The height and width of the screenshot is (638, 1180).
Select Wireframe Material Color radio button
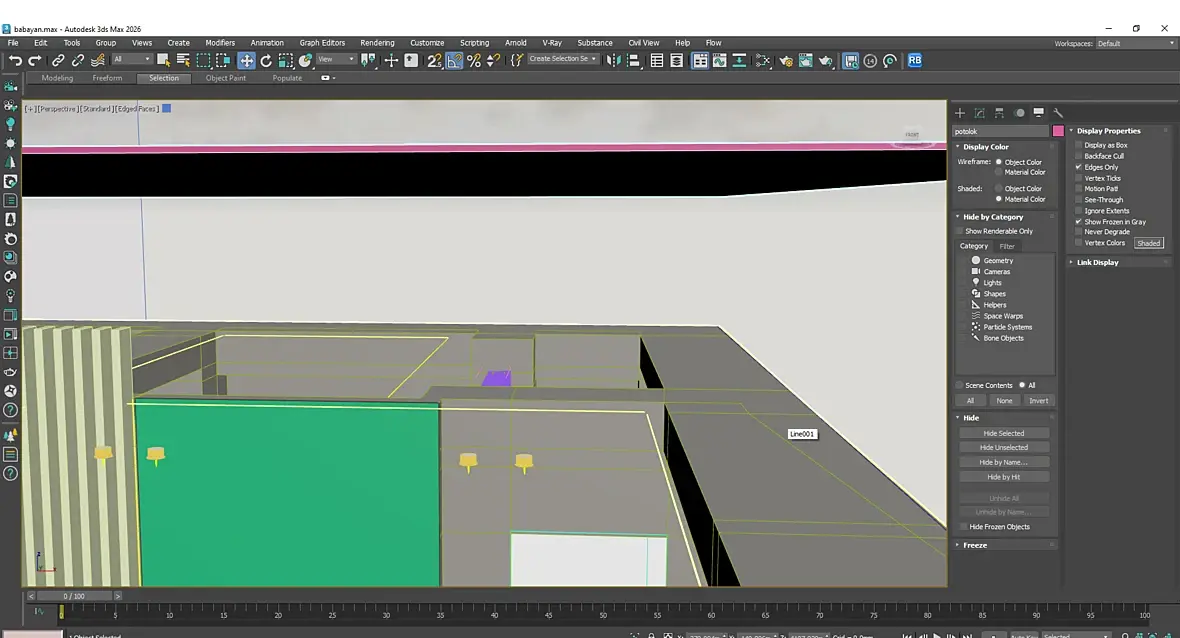[998, 172]
